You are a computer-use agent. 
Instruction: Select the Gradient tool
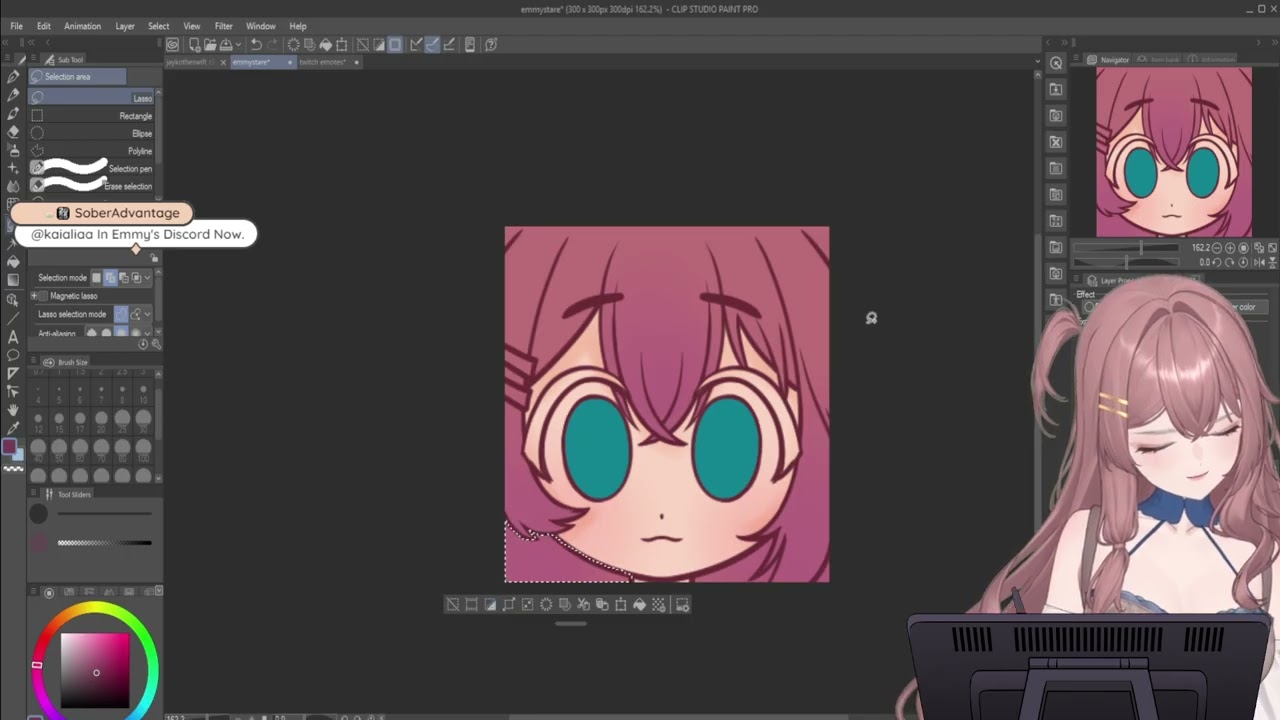point(13,280)
